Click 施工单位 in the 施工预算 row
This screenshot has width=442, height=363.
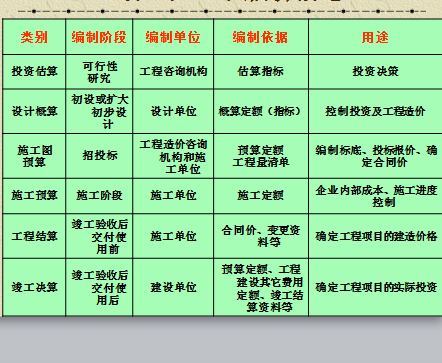coord(173,196)
